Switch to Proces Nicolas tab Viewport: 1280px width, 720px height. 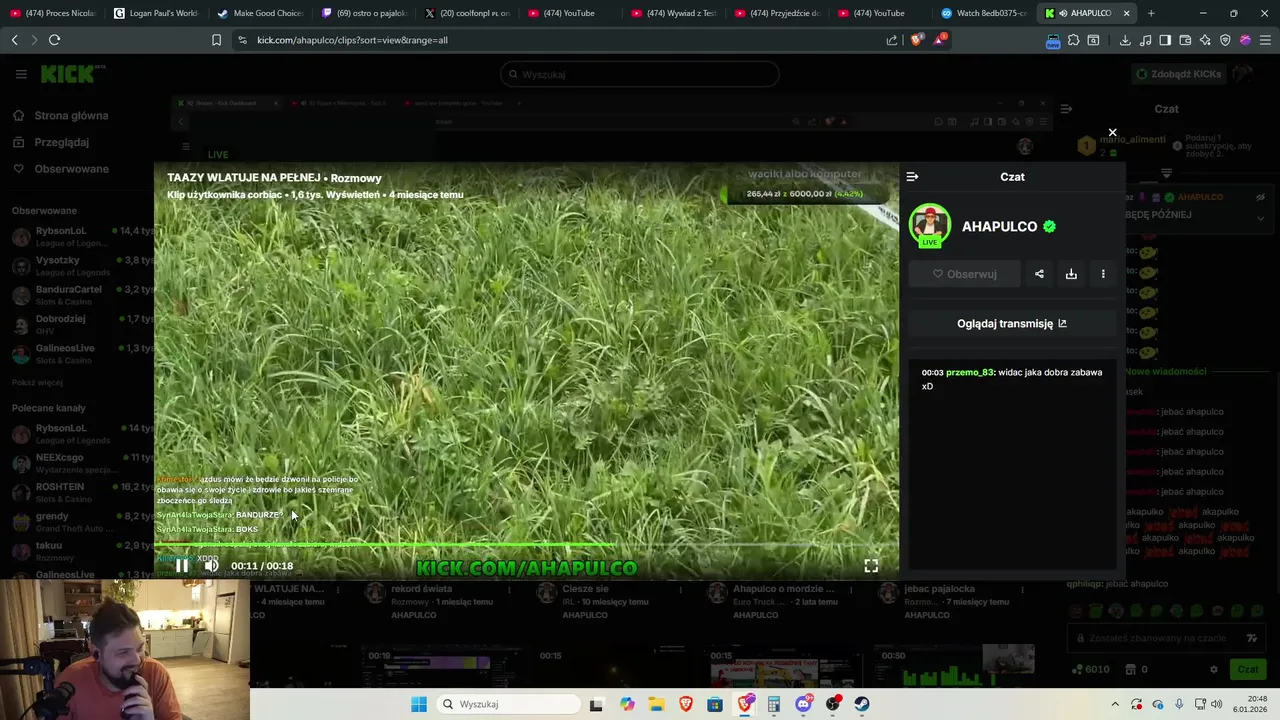click(52, 13)
